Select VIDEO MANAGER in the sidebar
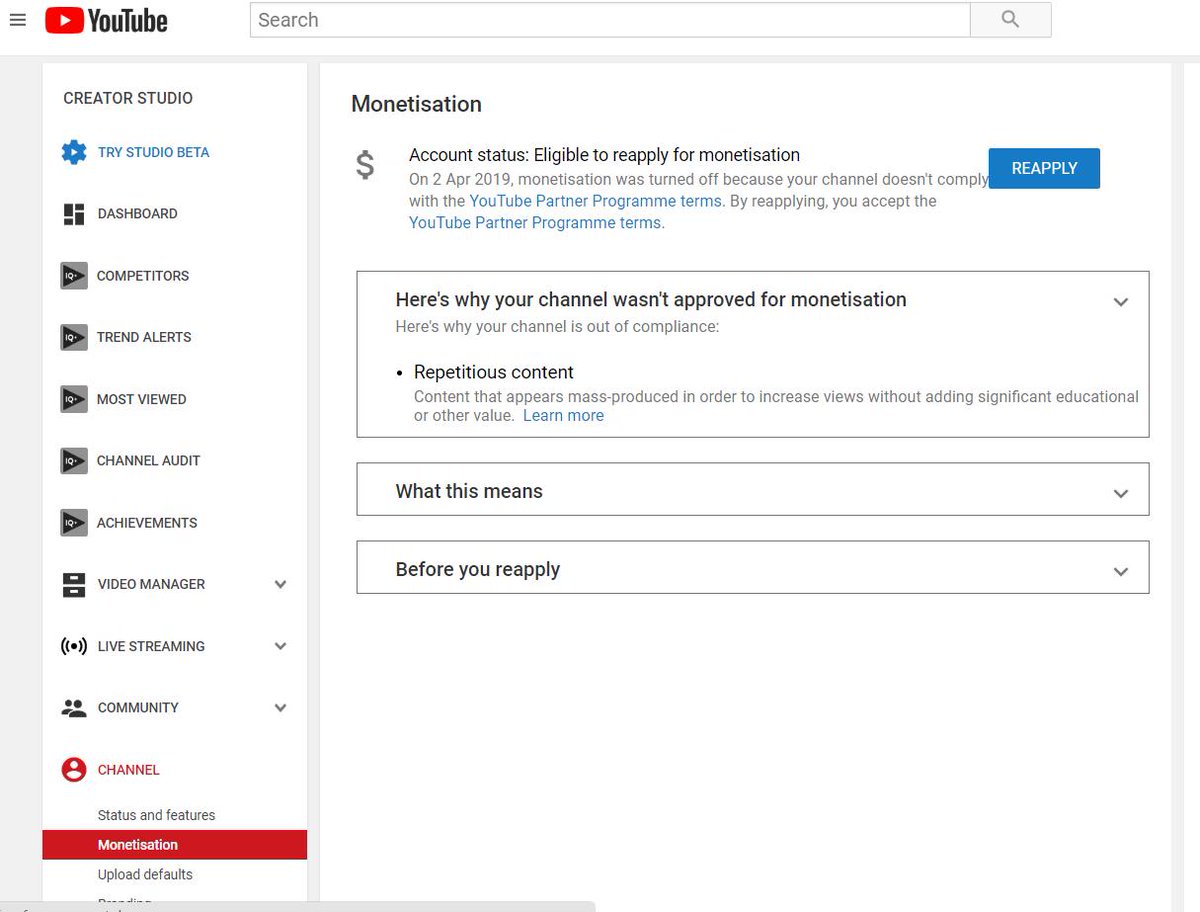 [151, 585]
